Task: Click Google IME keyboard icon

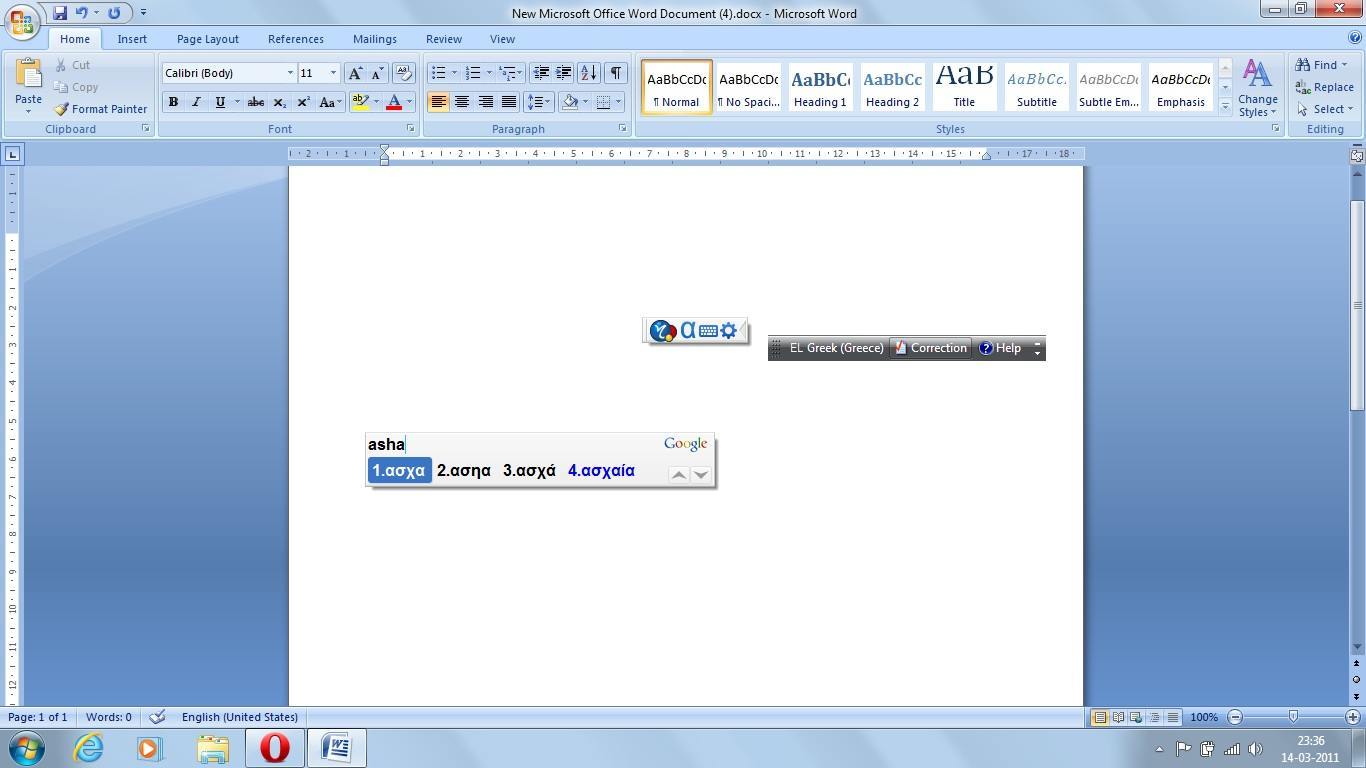Action: pyautogui.click(x=708, y=331)
